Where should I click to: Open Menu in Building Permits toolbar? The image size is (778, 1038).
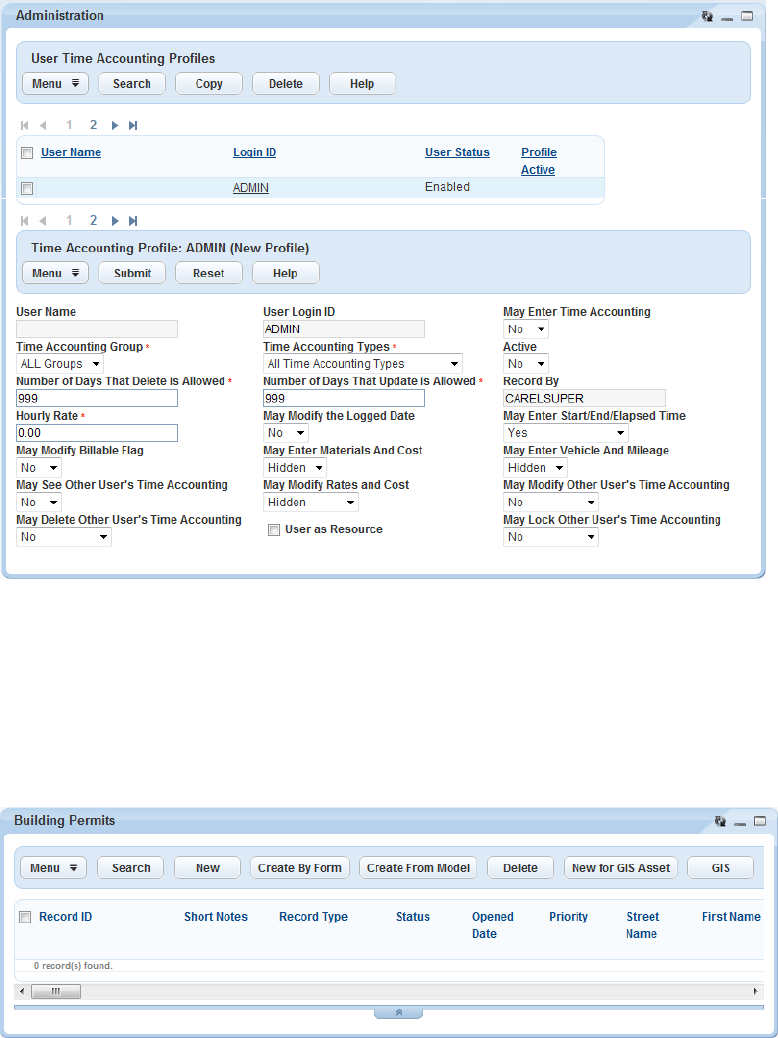[54, 867]
